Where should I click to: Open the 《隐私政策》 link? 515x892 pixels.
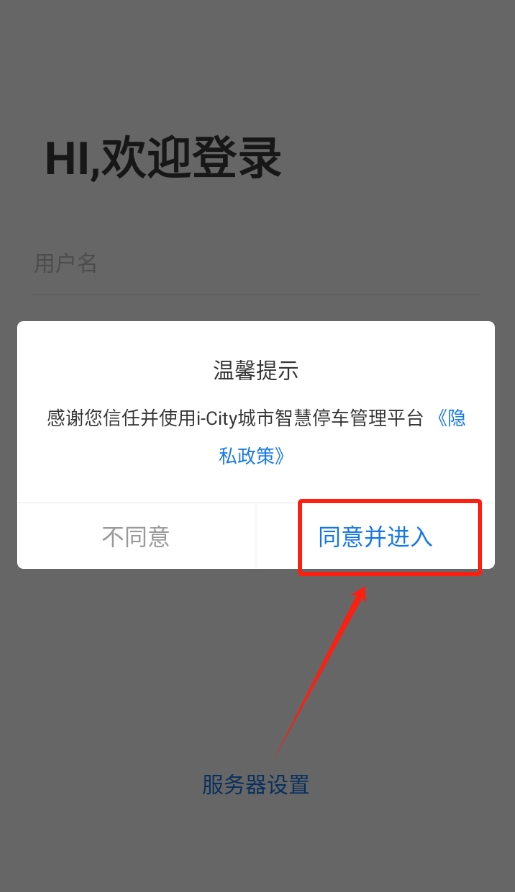(343, 437)
